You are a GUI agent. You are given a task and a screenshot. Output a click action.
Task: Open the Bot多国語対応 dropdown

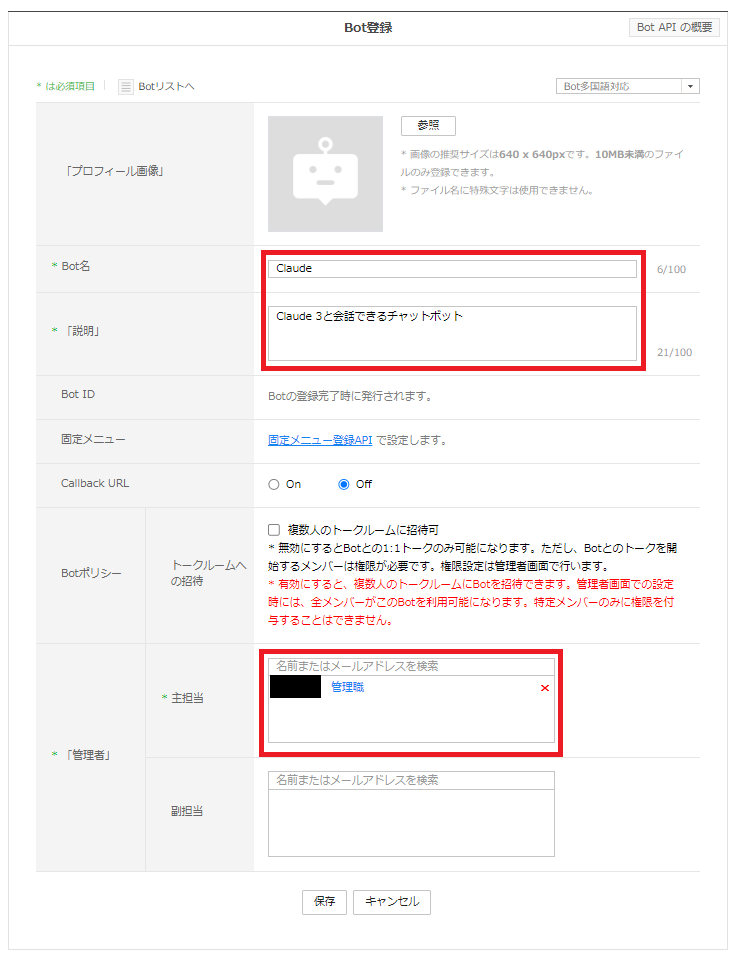point(628,86)
